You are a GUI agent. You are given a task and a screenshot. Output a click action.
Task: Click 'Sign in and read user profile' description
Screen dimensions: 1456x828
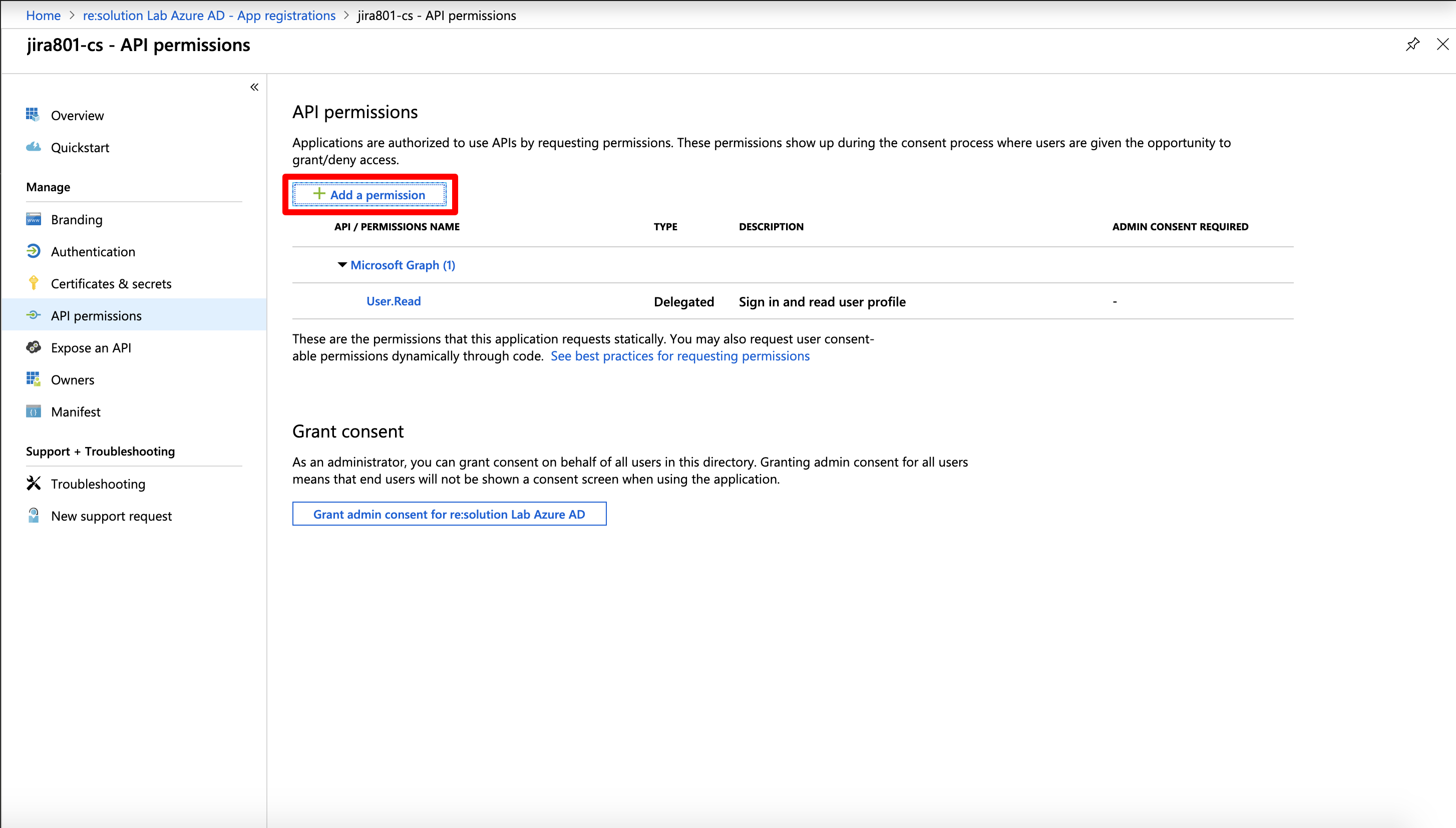[x=822, y=301]
